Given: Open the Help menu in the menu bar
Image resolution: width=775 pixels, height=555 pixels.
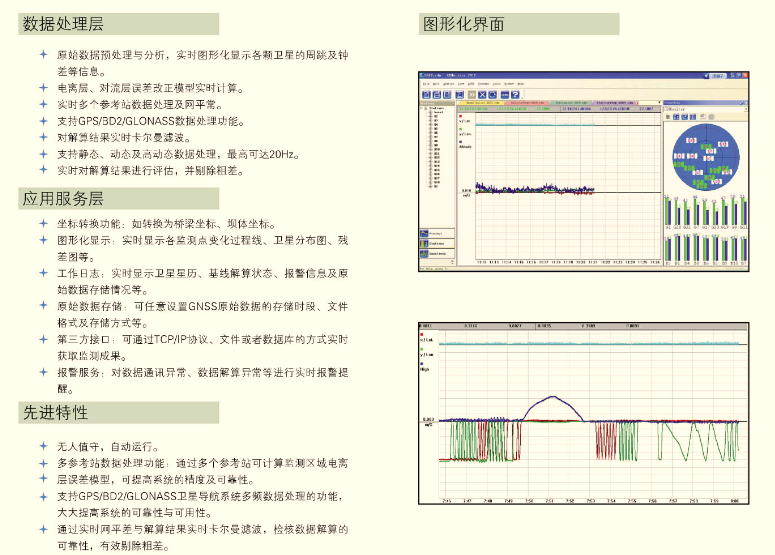Looking at the screenshot, I should [x=519, y=83].
